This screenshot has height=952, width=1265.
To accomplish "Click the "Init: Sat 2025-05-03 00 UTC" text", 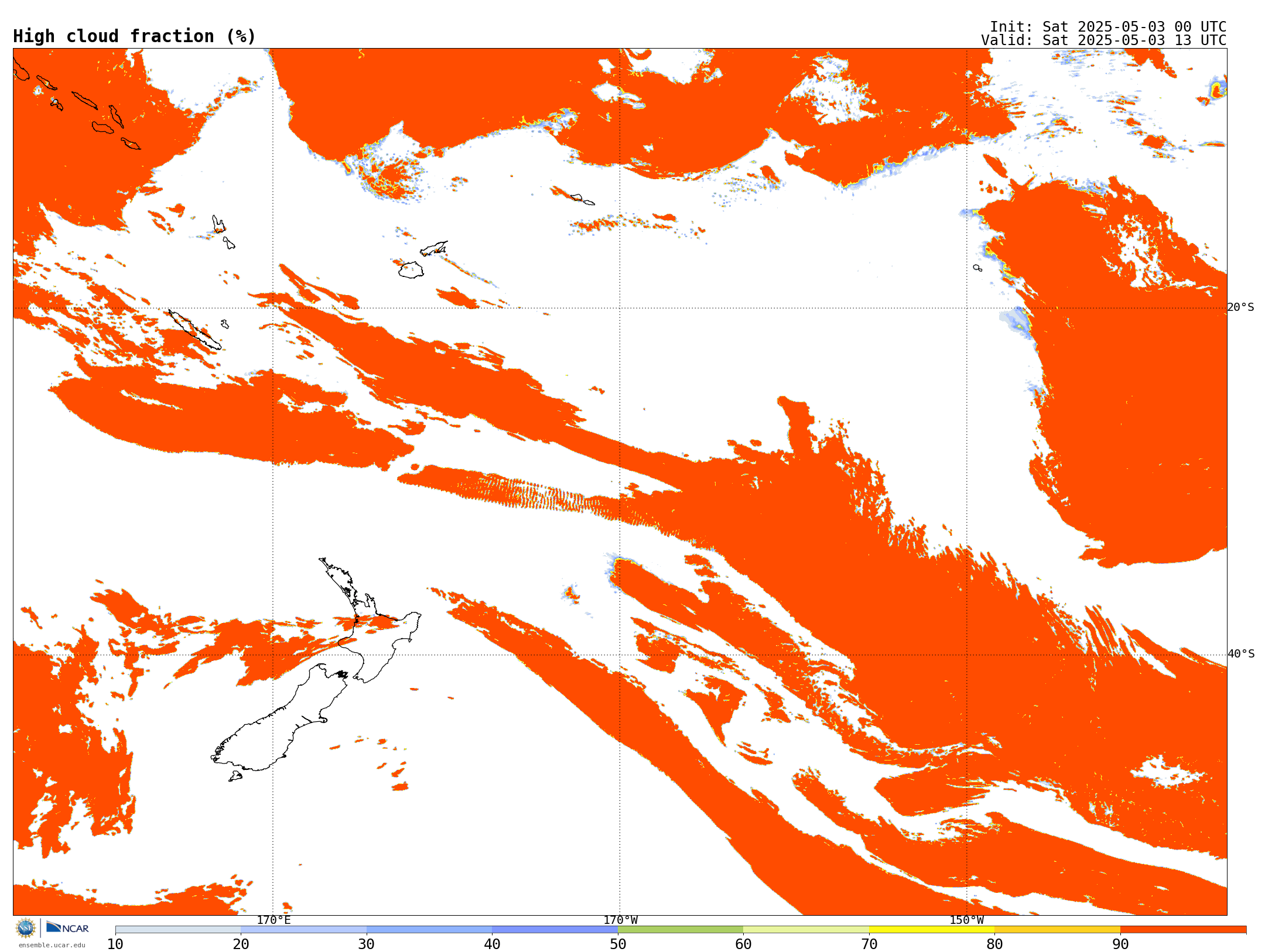I will (x=1108, y=27).
